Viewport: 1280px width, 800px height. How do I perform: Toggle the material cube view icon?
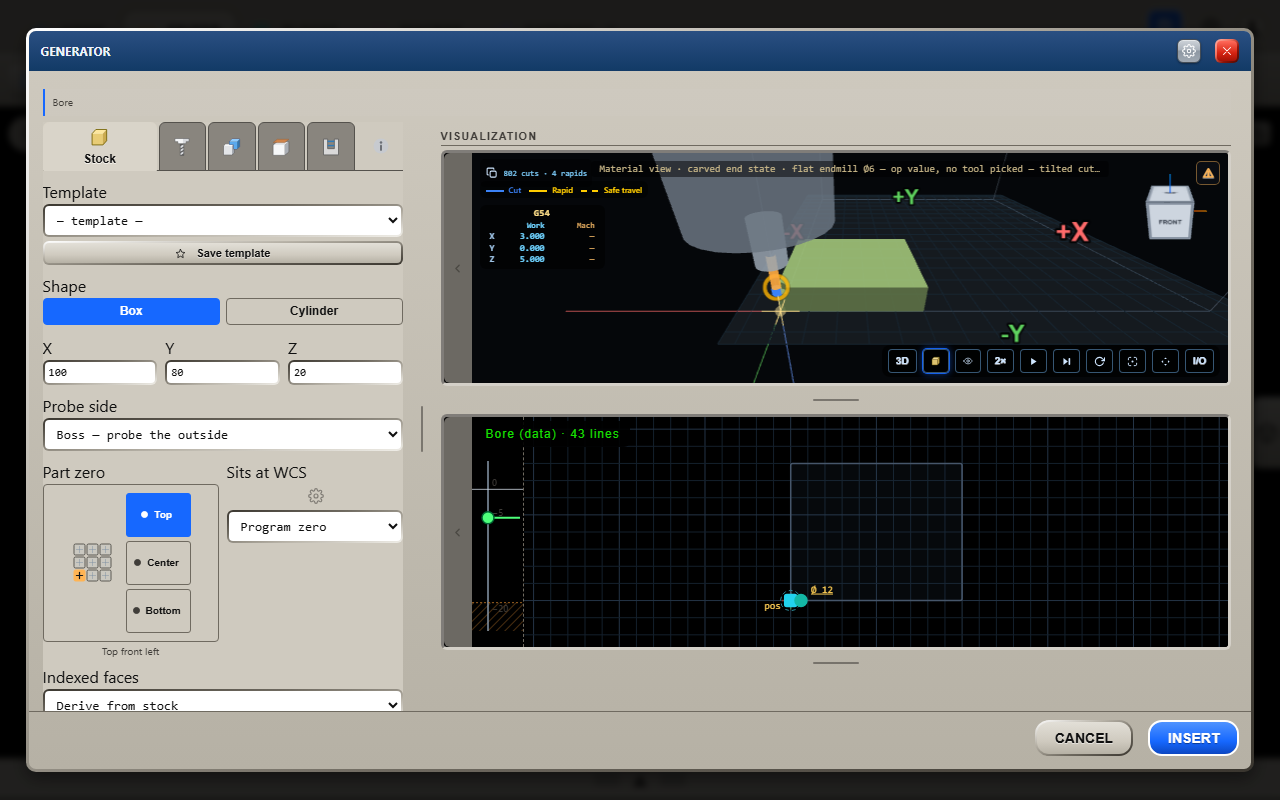click(935, 361)
